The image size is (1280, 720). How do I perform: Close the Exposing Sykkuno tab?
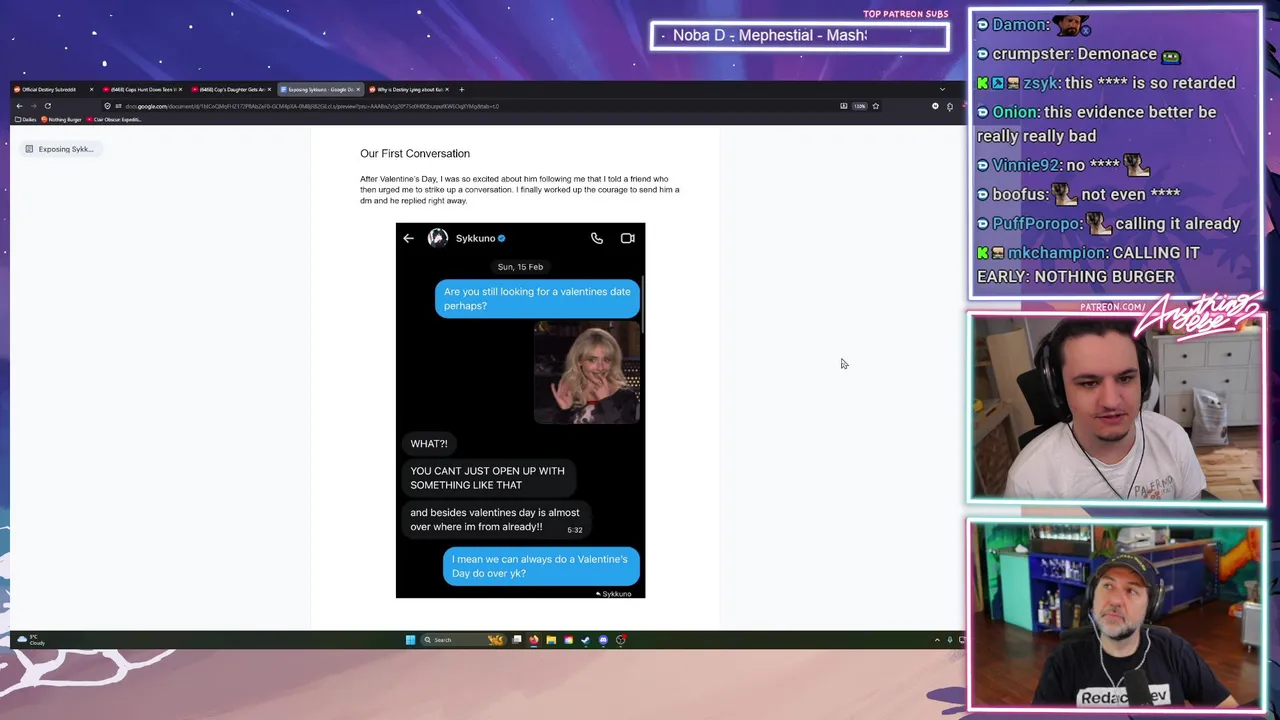pyautogui.click(x=358, y=89)
